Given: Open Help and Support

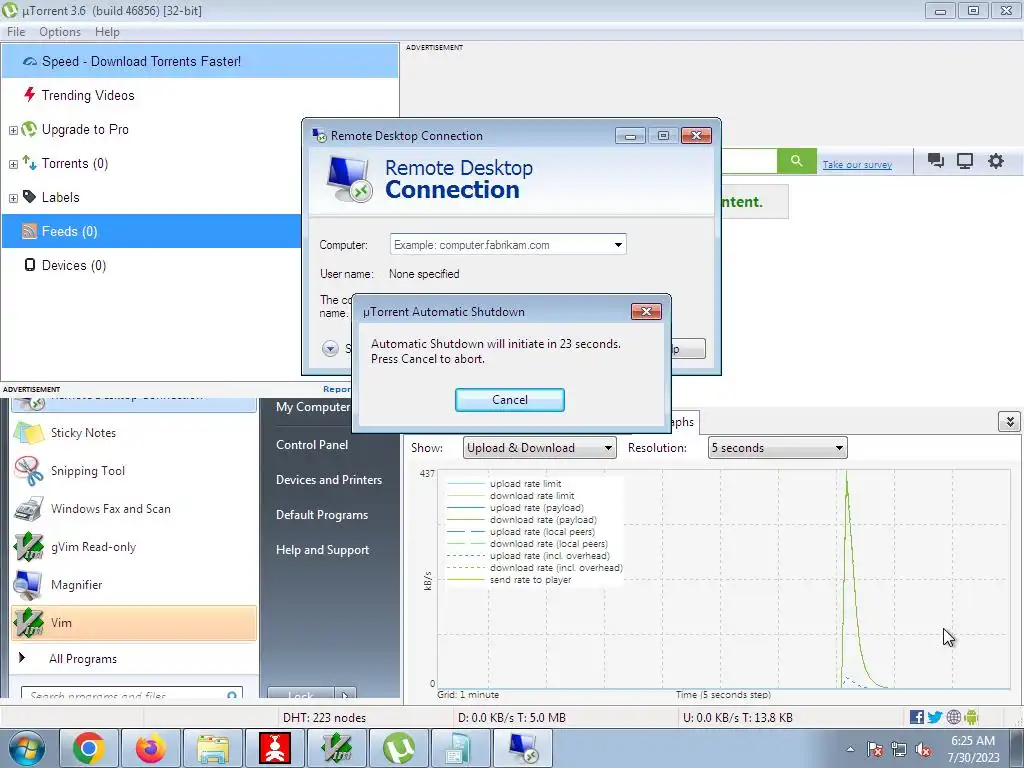Looking at the screenshot, I should point(322,550).
